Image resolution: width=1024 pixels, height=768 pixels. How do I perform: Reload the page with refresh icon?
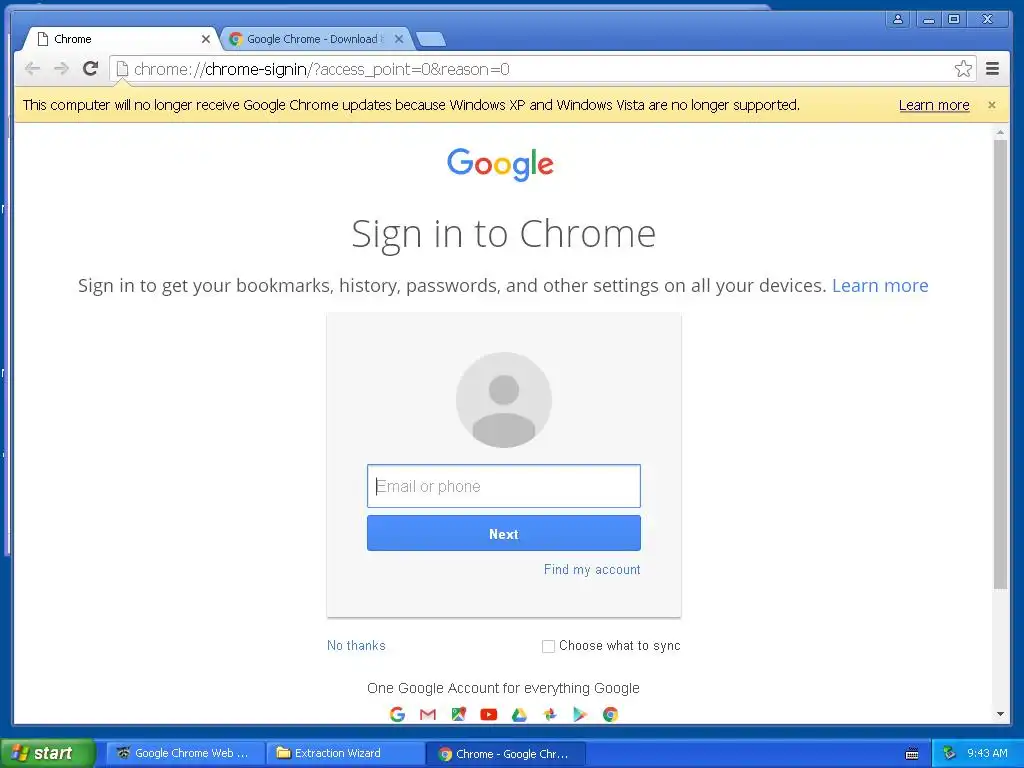pyautogui.click(x=90, y=69)
